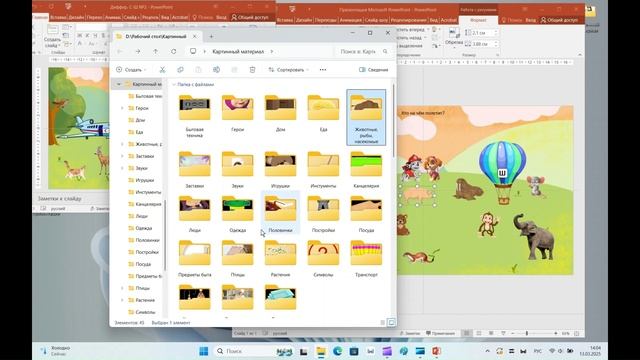
Task: Open the Вставка tab in right PowerPoint window
Action: coord(285,20)
